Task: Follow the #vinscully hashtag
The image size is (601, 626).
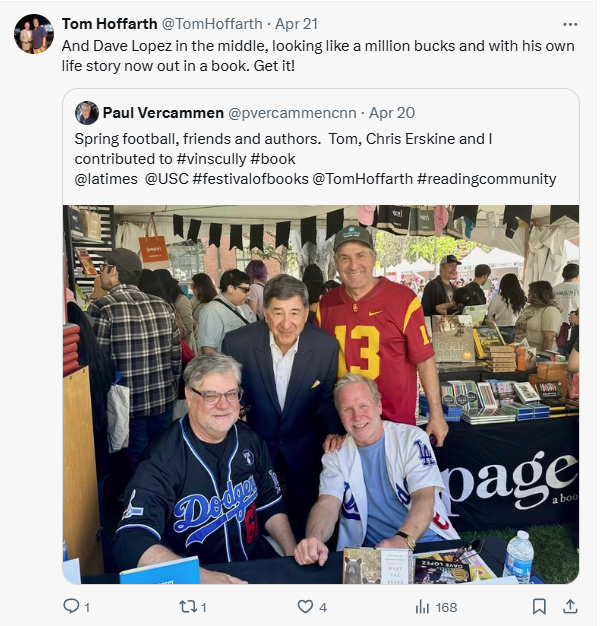Action: click(x=211, y=159)
